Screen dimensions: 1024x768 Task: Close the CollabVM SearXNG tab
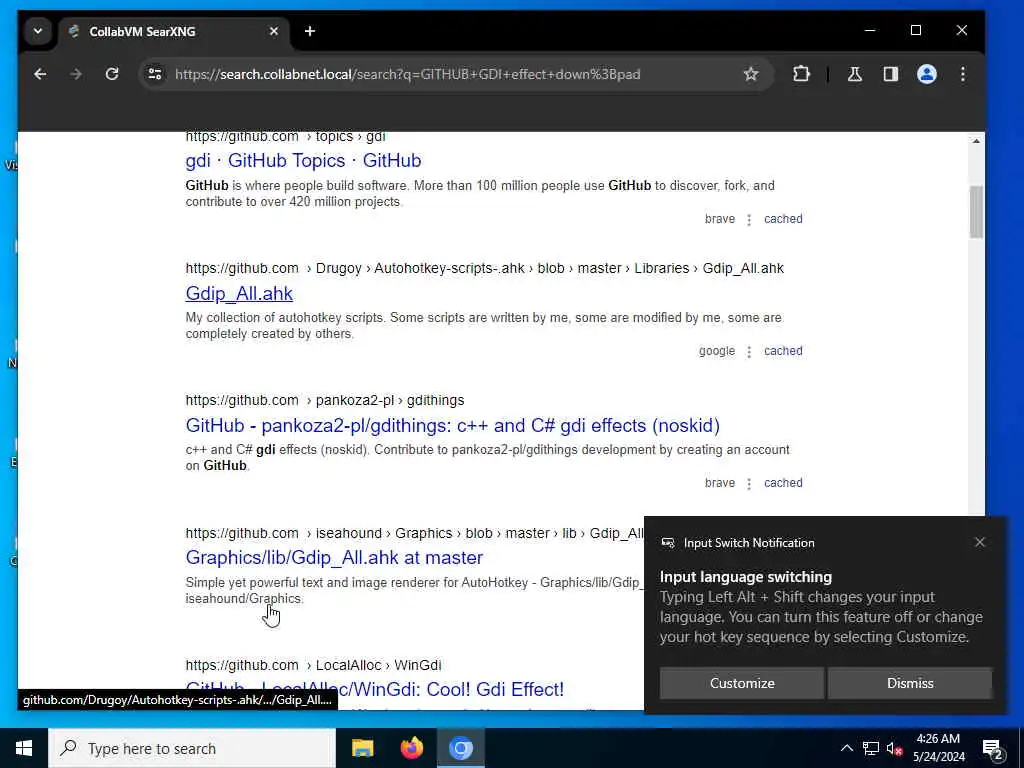tap(274, 31)
